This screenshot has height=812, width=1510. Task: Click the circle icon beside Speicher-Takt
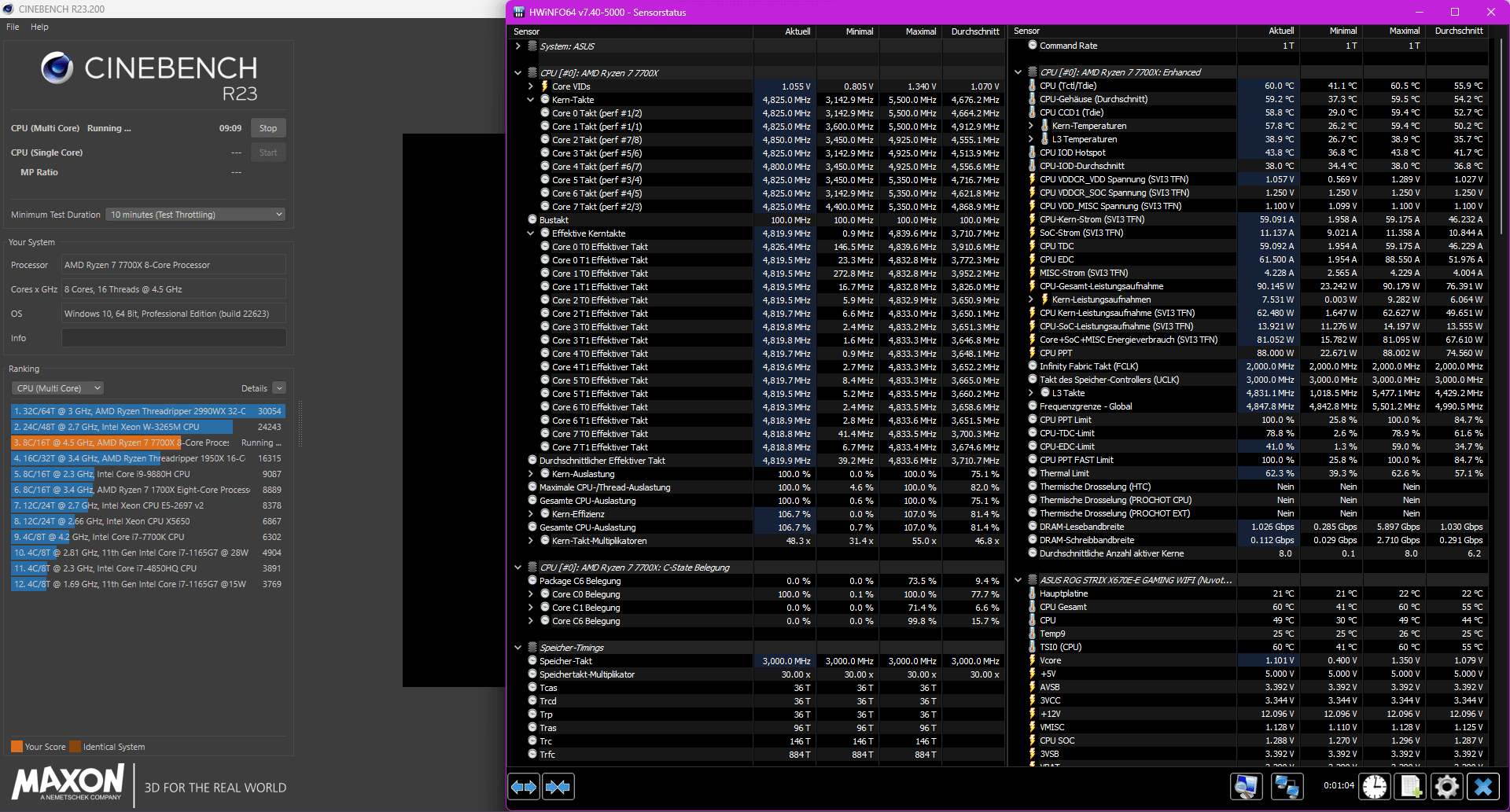[x=532, y=661]
